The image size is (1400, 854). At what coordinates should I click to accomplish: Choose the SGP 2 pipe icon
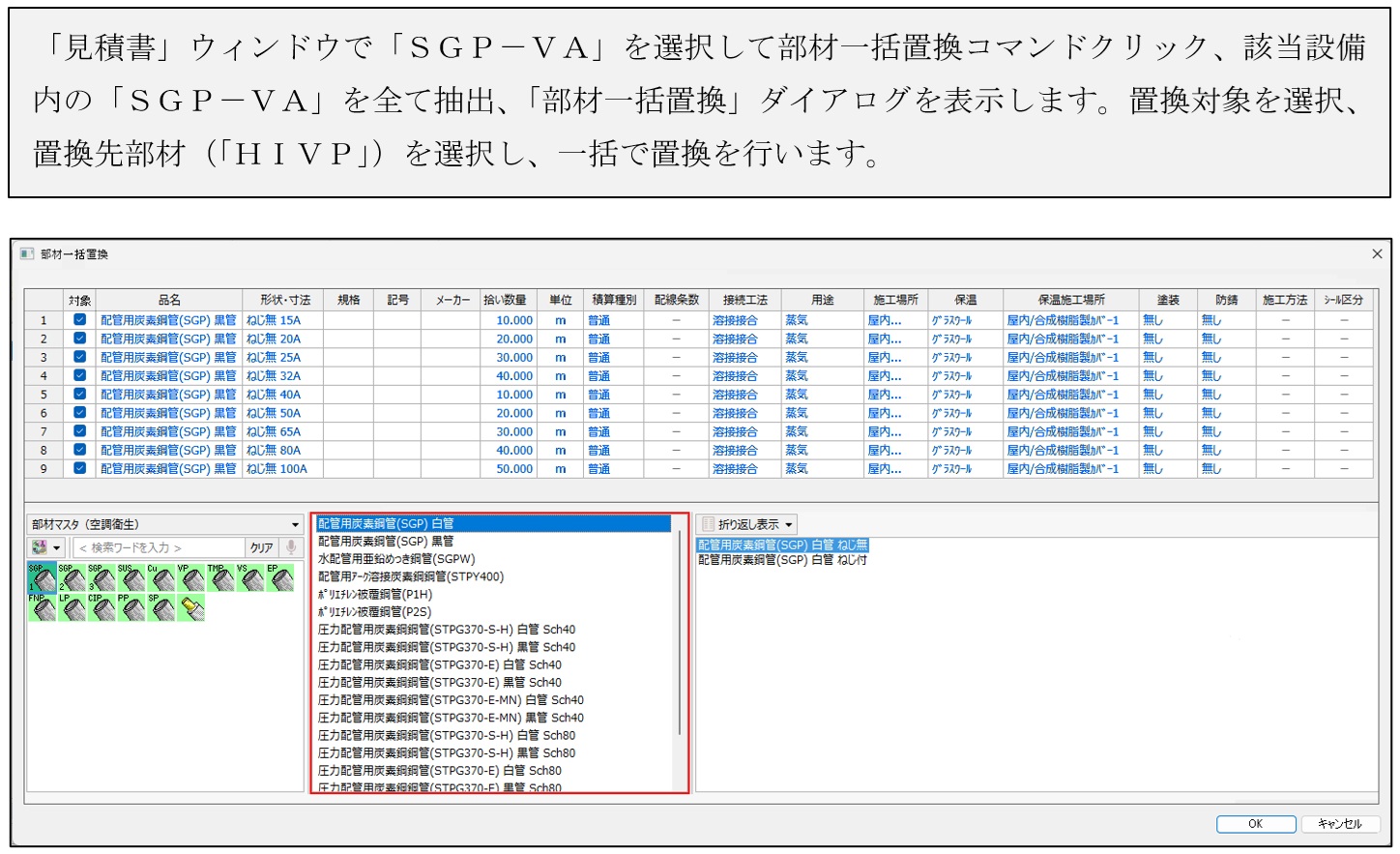click(73, 578)
